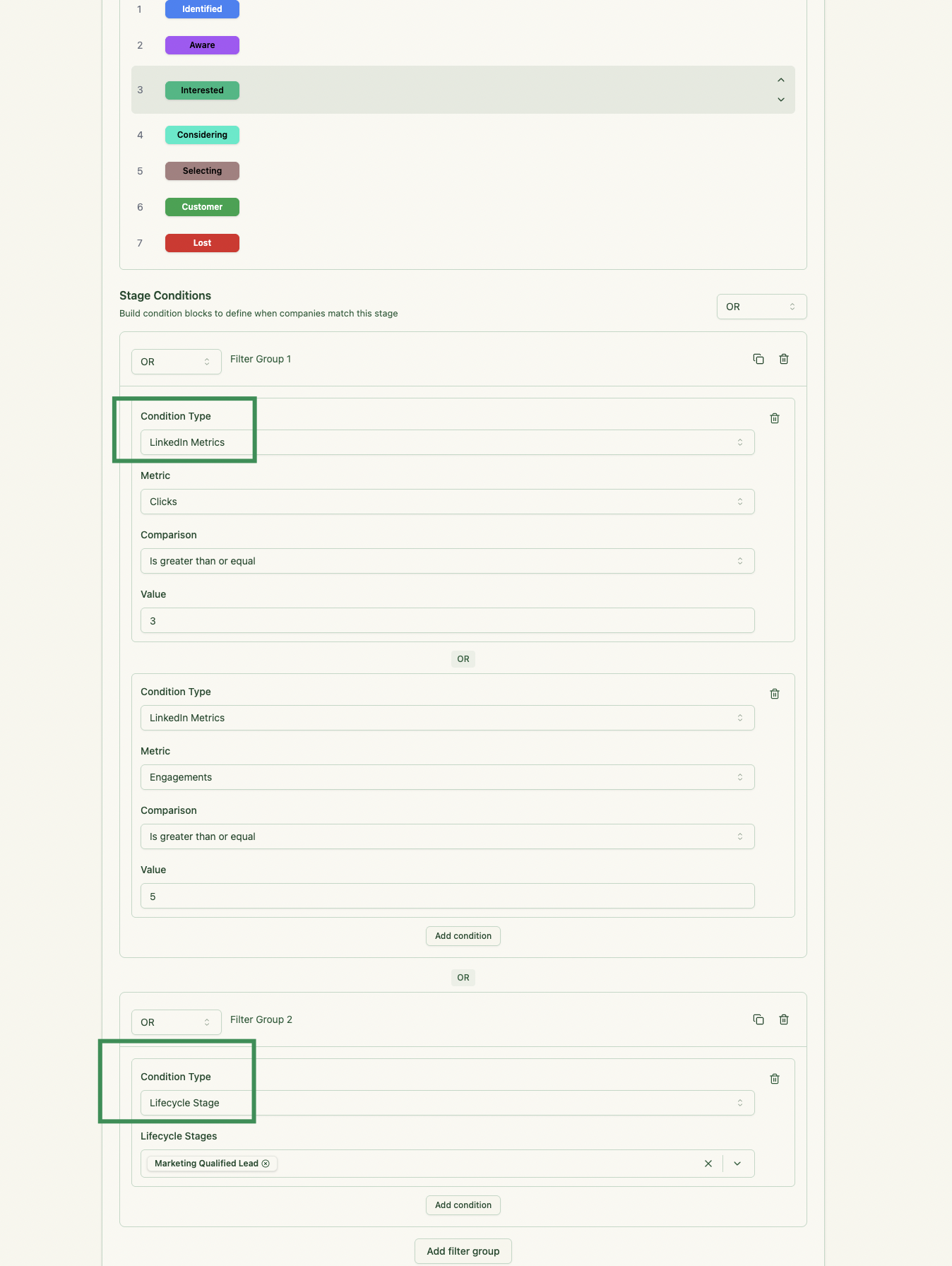Duplicate Filter Group 1 with copy icon

point(758,359)
